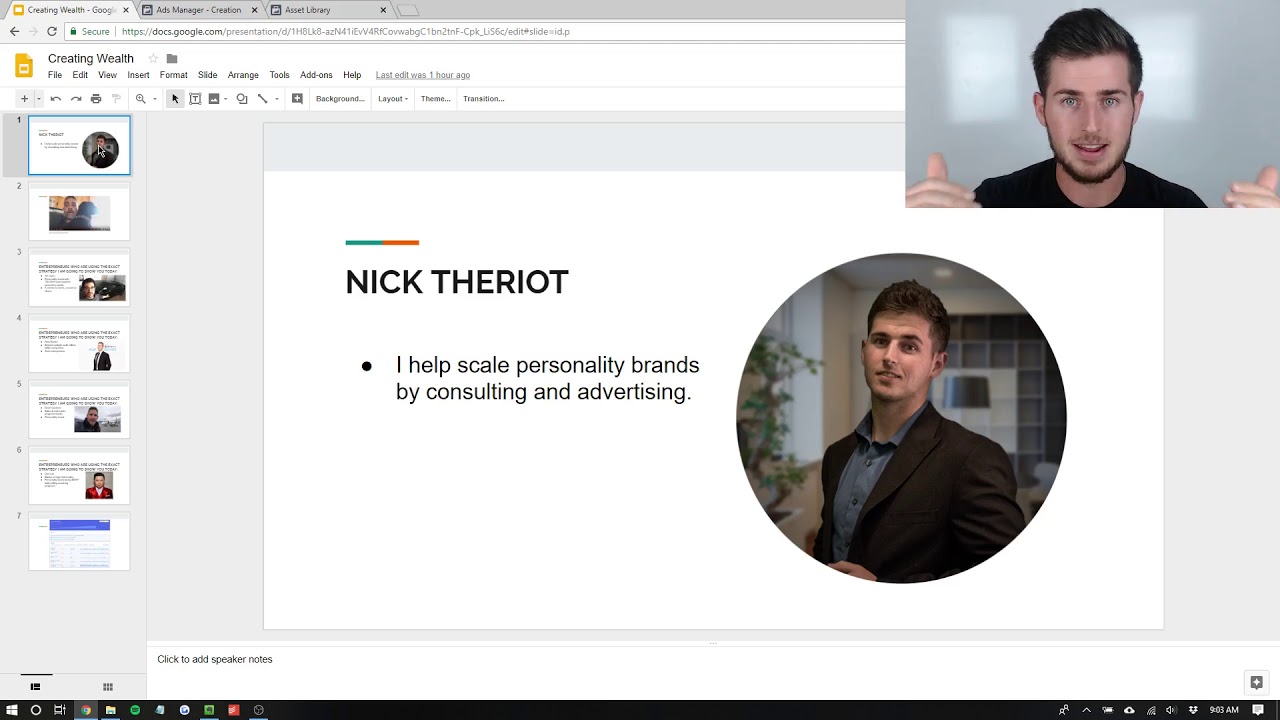Star the Creating Wealth presentation
Image resolution: width=1280 pixels, height=720 pixels.
pos(153,59)
